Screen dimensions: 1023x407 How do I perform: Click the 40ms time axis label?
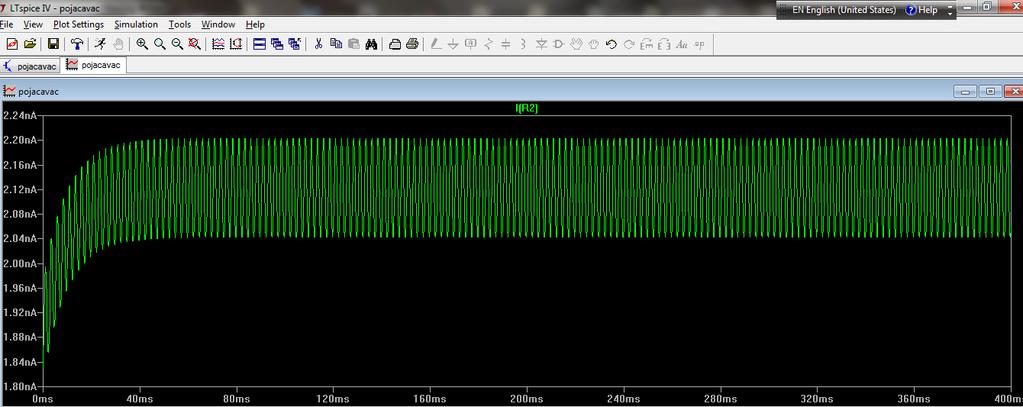point(138,398)
